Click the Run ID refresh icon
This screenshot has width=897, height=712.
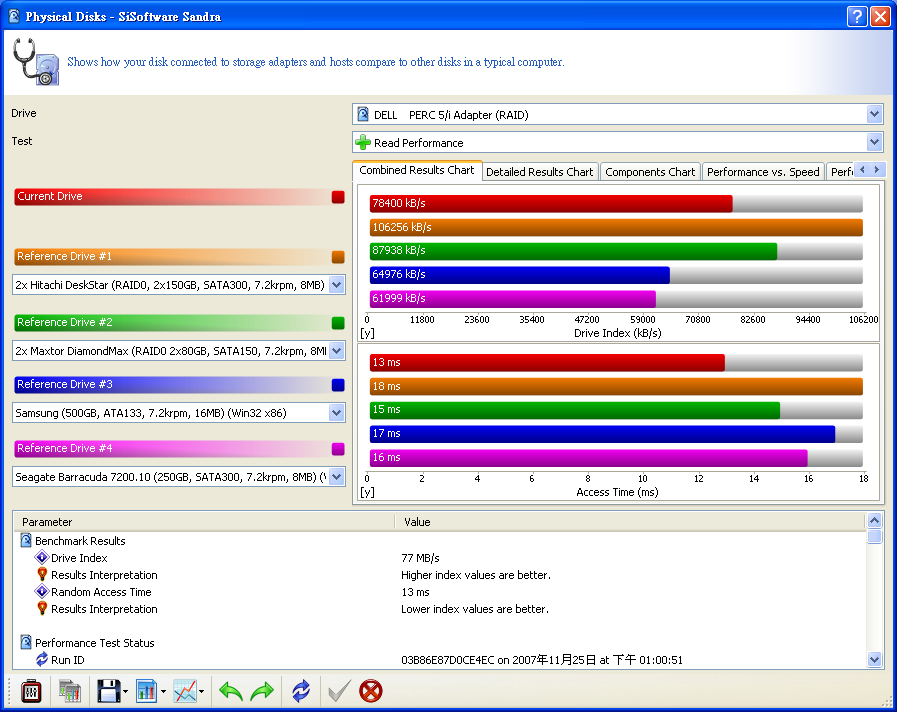point(42,659)
